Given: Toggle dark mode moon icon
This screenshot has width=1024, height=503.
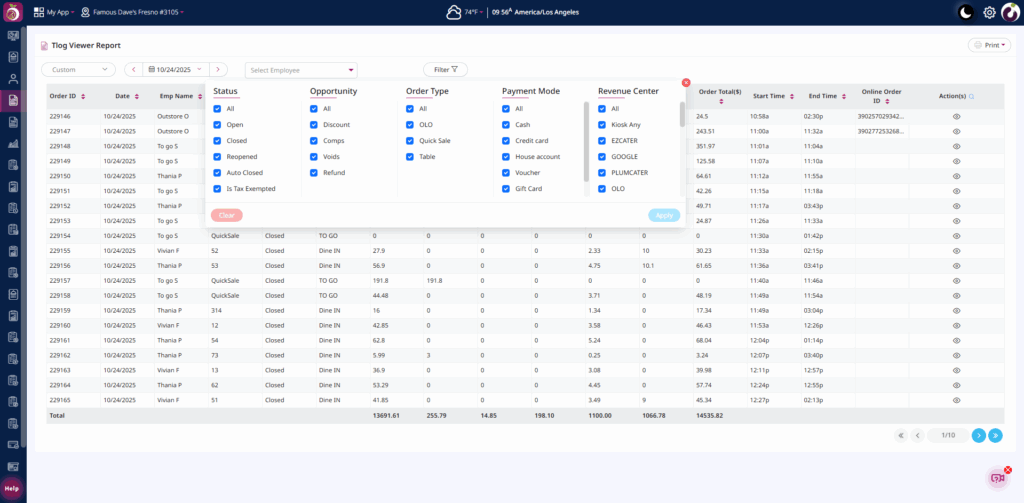Looking at the screenshot, I should click(x=965, y=13).
